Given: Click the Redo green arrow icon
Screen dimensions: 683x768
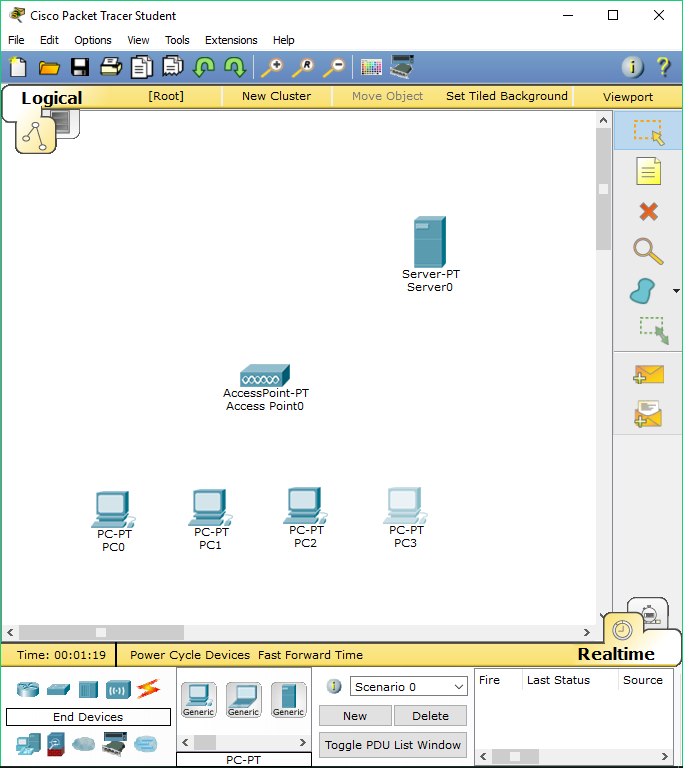Looking at the screenshot, I should (235, 67).
